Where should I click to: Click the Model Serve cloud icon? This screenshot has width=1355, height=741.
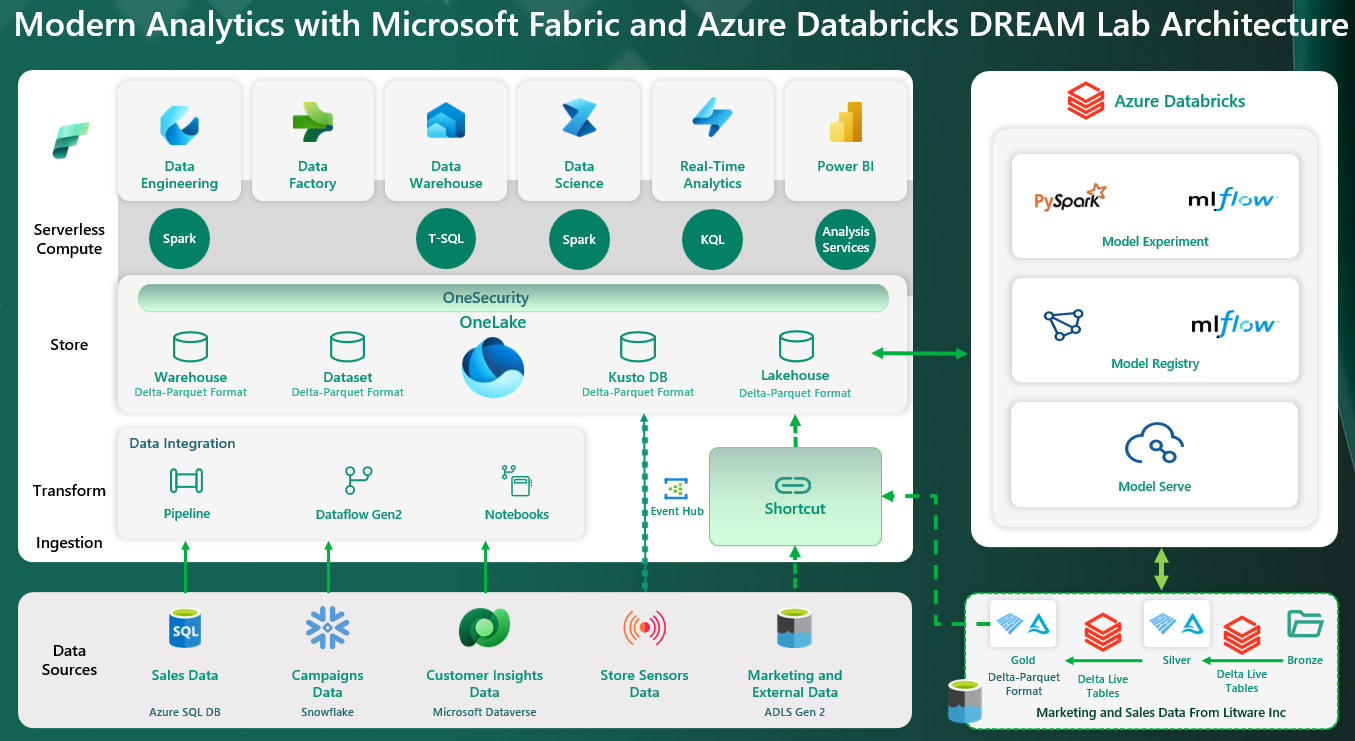pos(1154,443)
